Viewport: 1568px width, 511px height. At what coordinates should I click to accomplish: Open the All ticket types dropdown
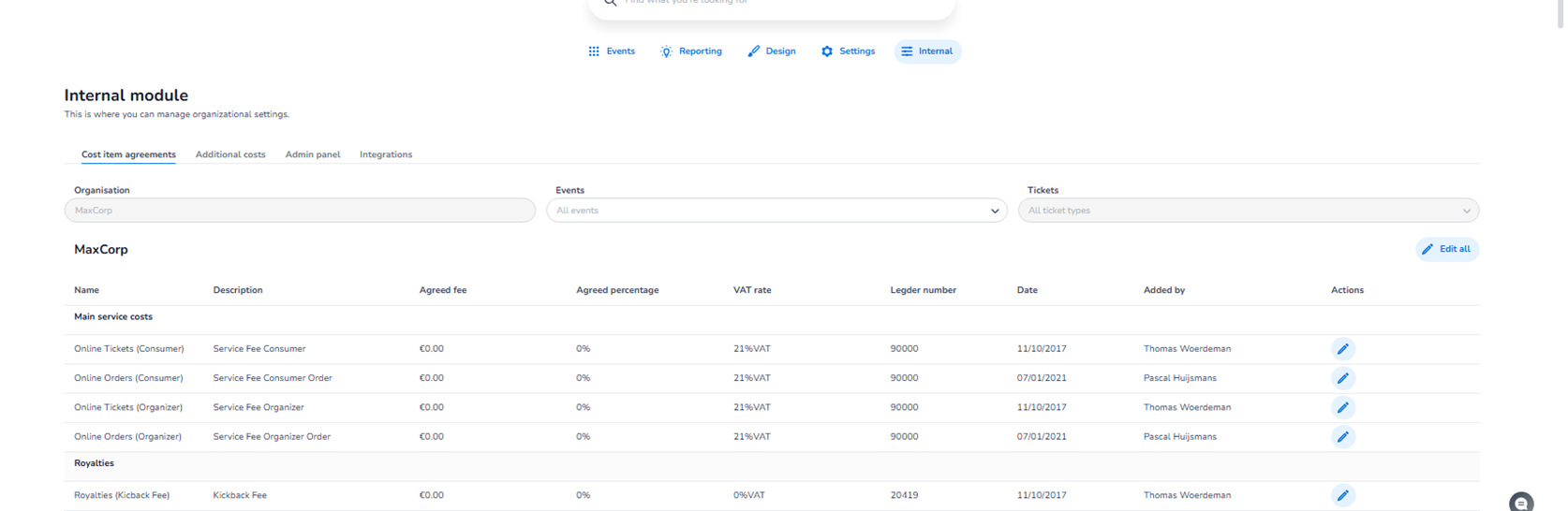(x=1248, y=211)
